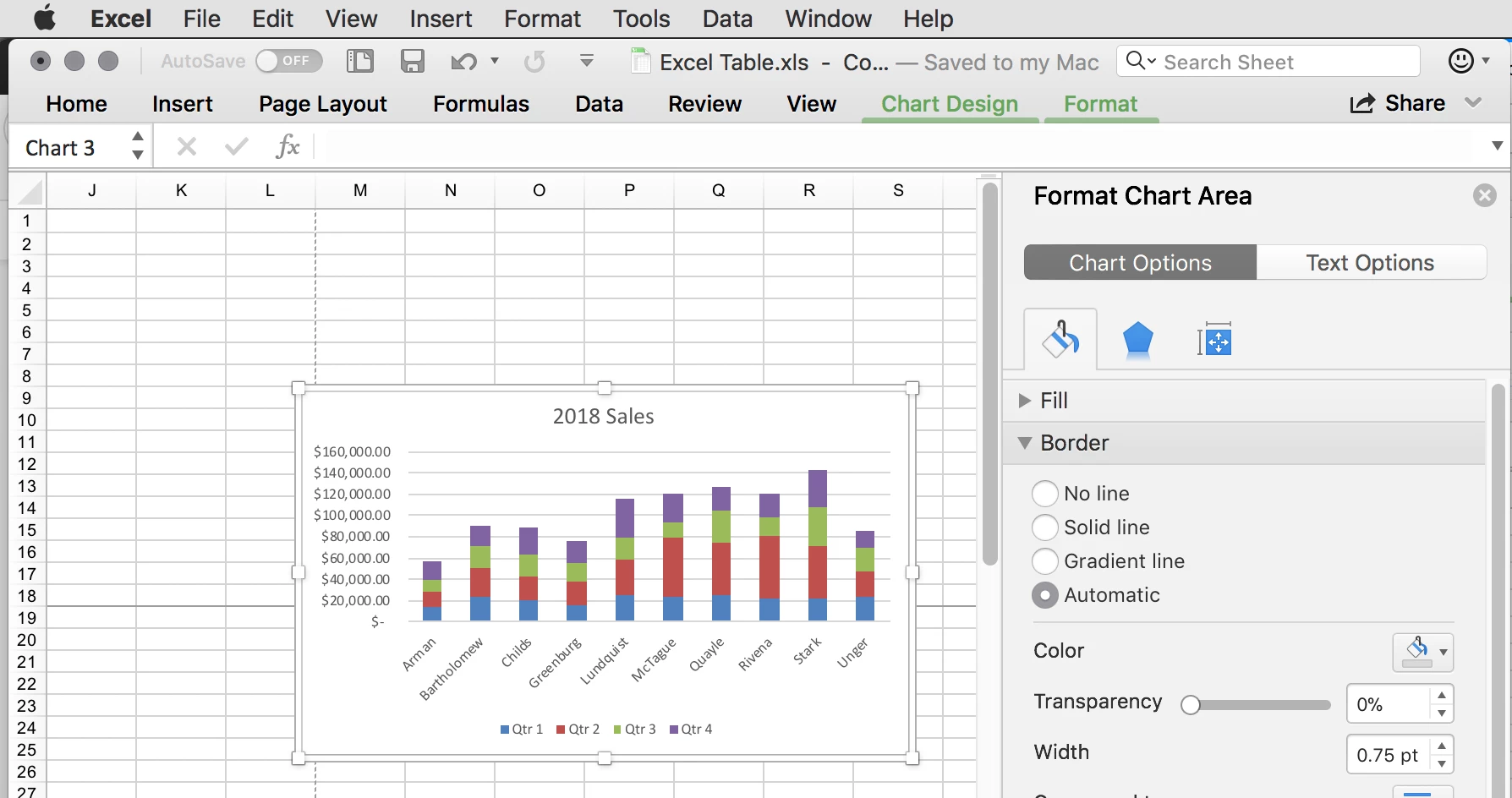
Task: Click the worksheet vertical scrollbar thumb
Action: (x=990, y=373)
